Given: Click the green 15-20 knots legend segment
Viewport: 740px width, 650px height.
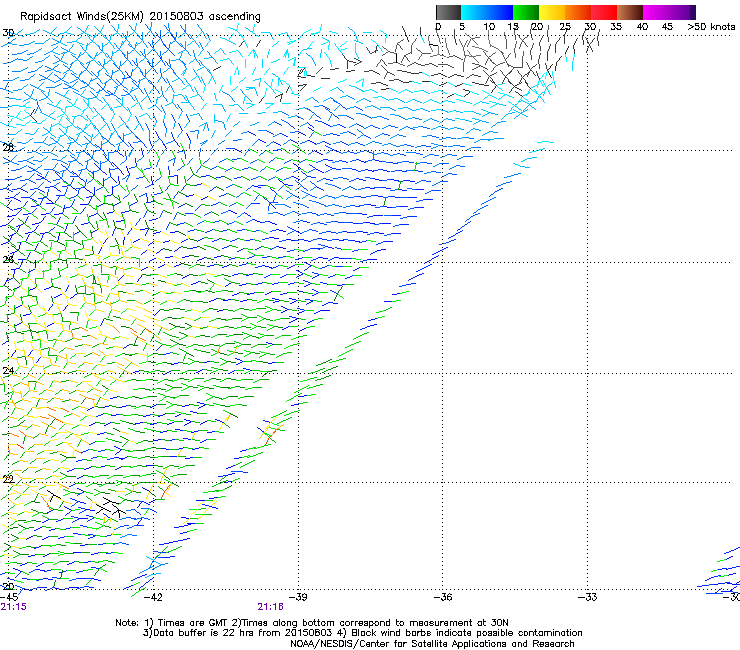Looking at the screenshot, I should pos(526,12).
